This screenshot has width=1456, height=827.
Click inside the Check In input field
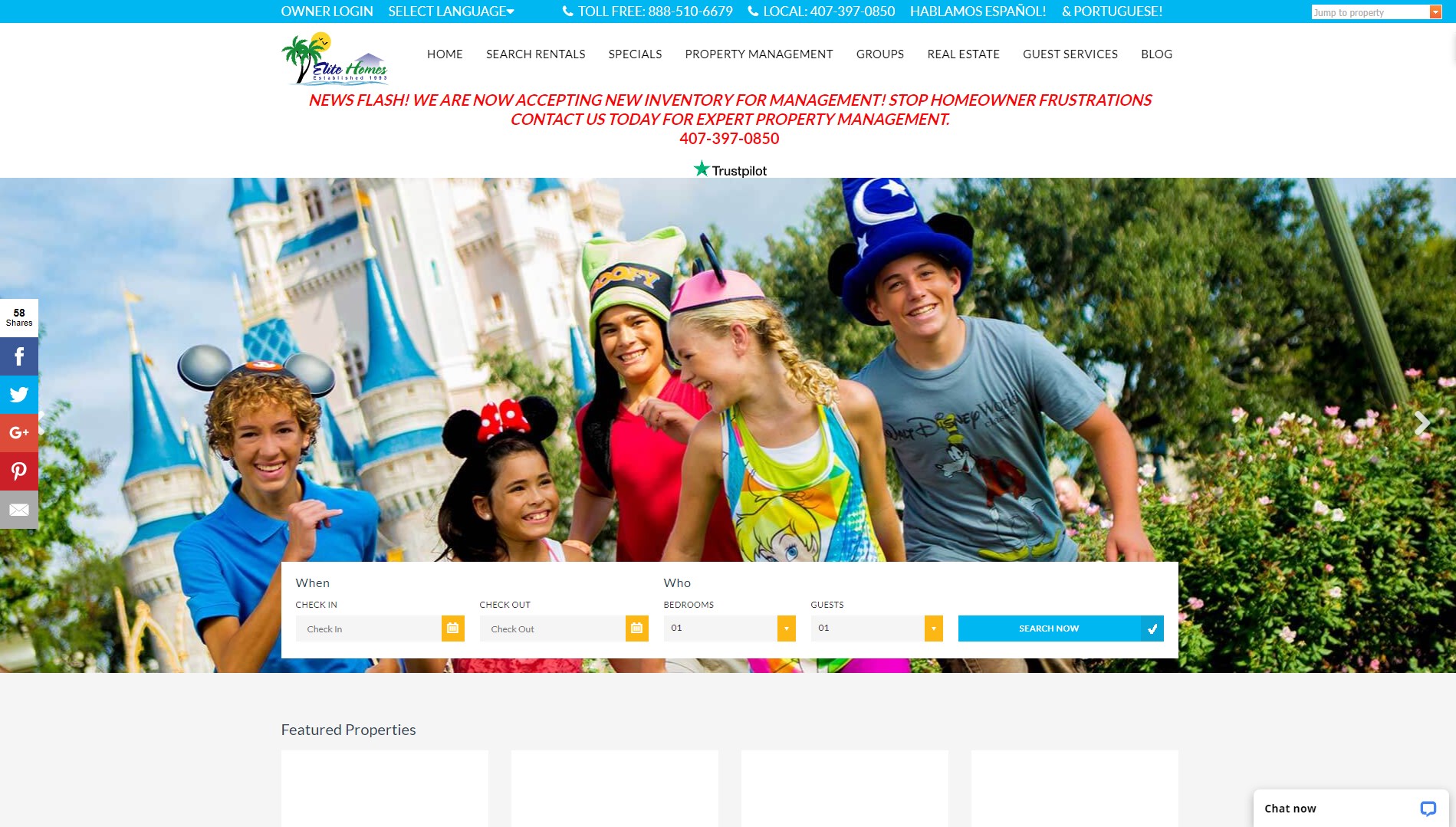(x=368, y=628)
